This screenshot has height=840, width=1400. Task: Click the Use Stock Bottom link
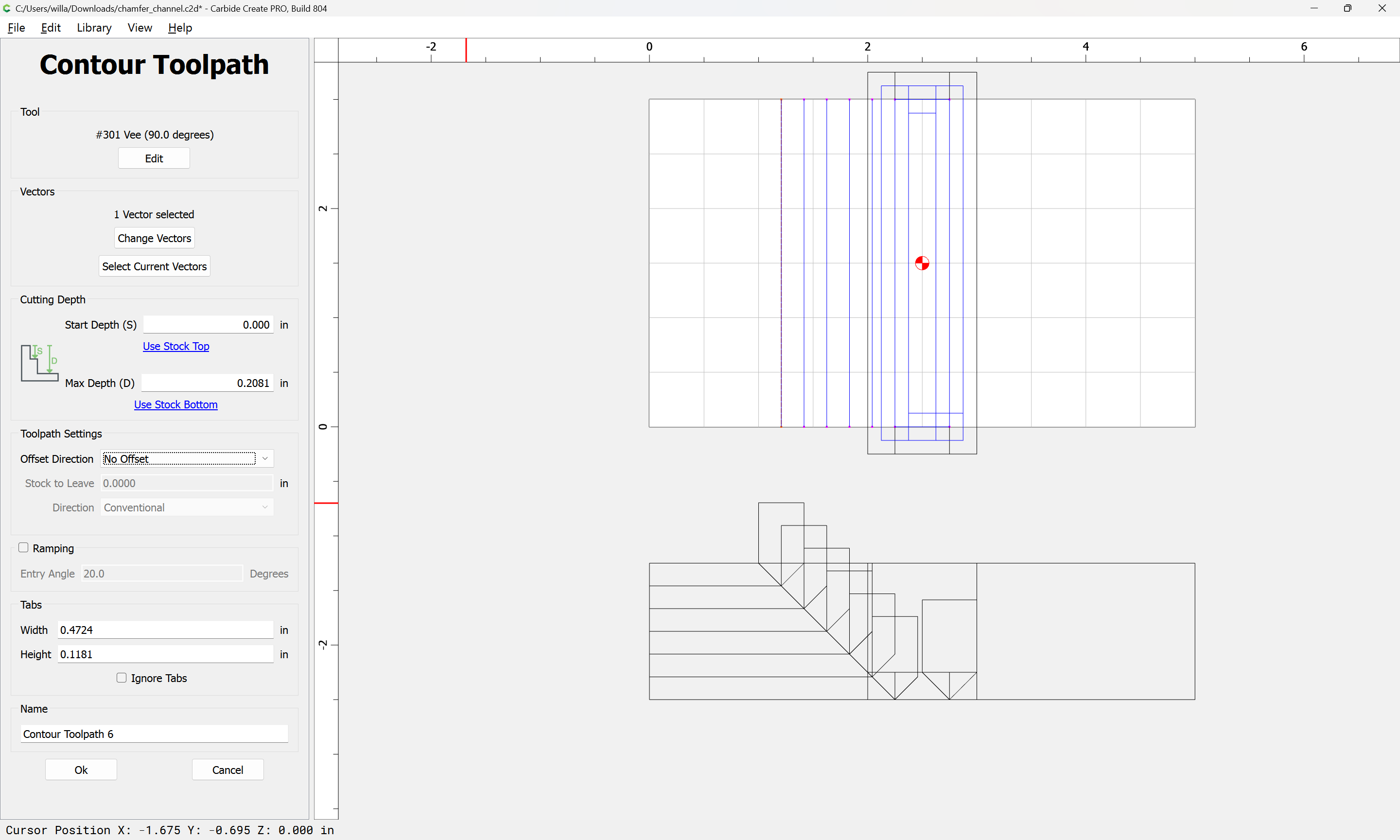[x=175, y=404]
